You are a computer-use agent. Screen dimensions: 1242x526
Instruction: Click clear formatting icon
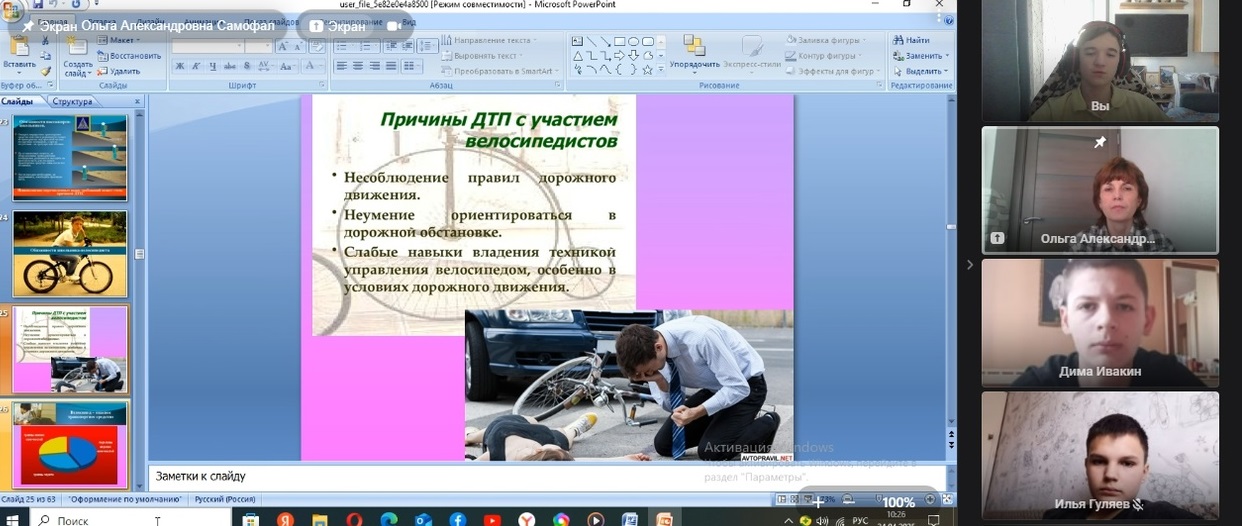317,46
